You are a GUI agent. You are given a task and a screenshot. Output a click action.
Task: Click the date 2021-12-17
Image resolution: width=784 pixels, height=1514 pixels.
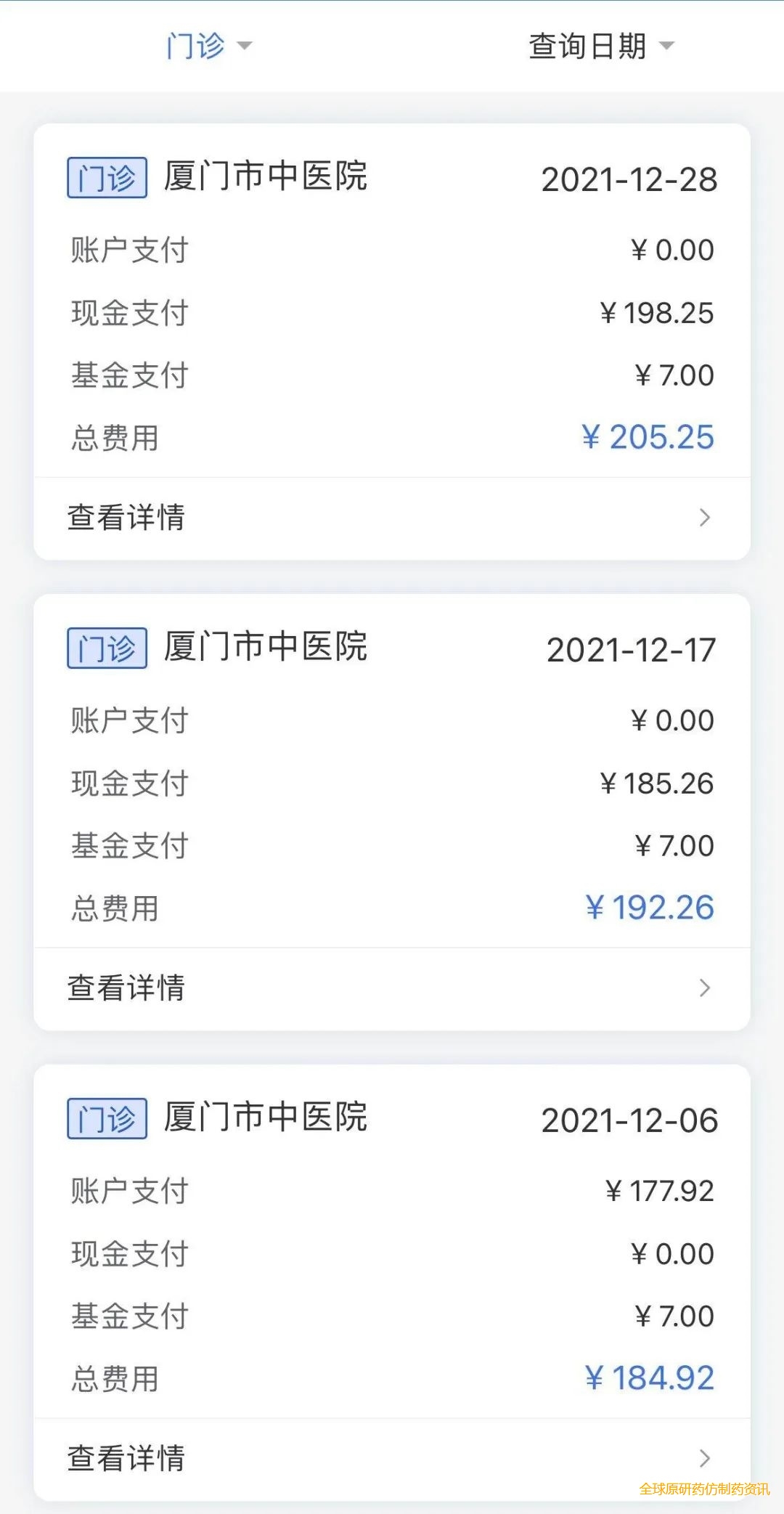(631, 650)
